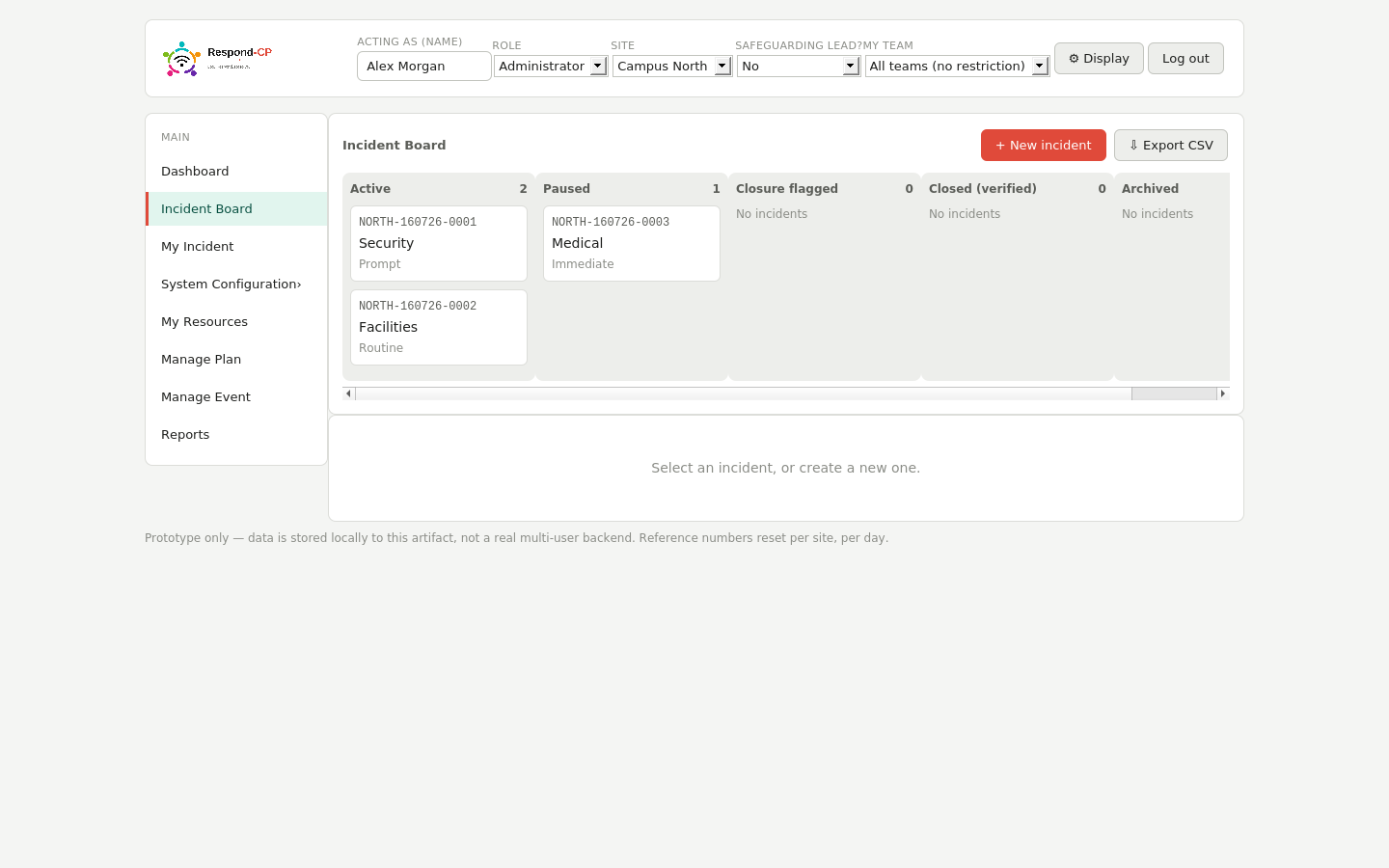Click the Closed (verified) column header
The height and width of the screenshot is (868, 1389).
[x=1018, y=189]
